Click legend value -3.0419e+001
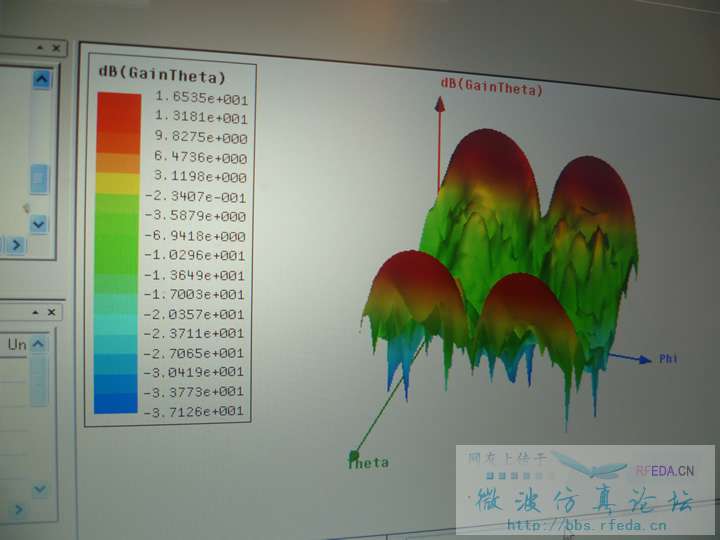720x540 pixels. [x=194, y=372]
